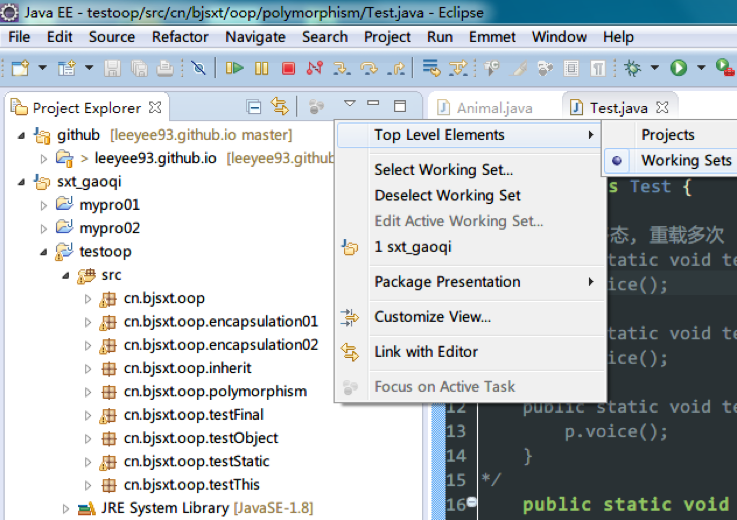This screenshot has width=737, height=520.
Task: Toggle Link with Editor in view menu
Action: [x=471, y=352]
